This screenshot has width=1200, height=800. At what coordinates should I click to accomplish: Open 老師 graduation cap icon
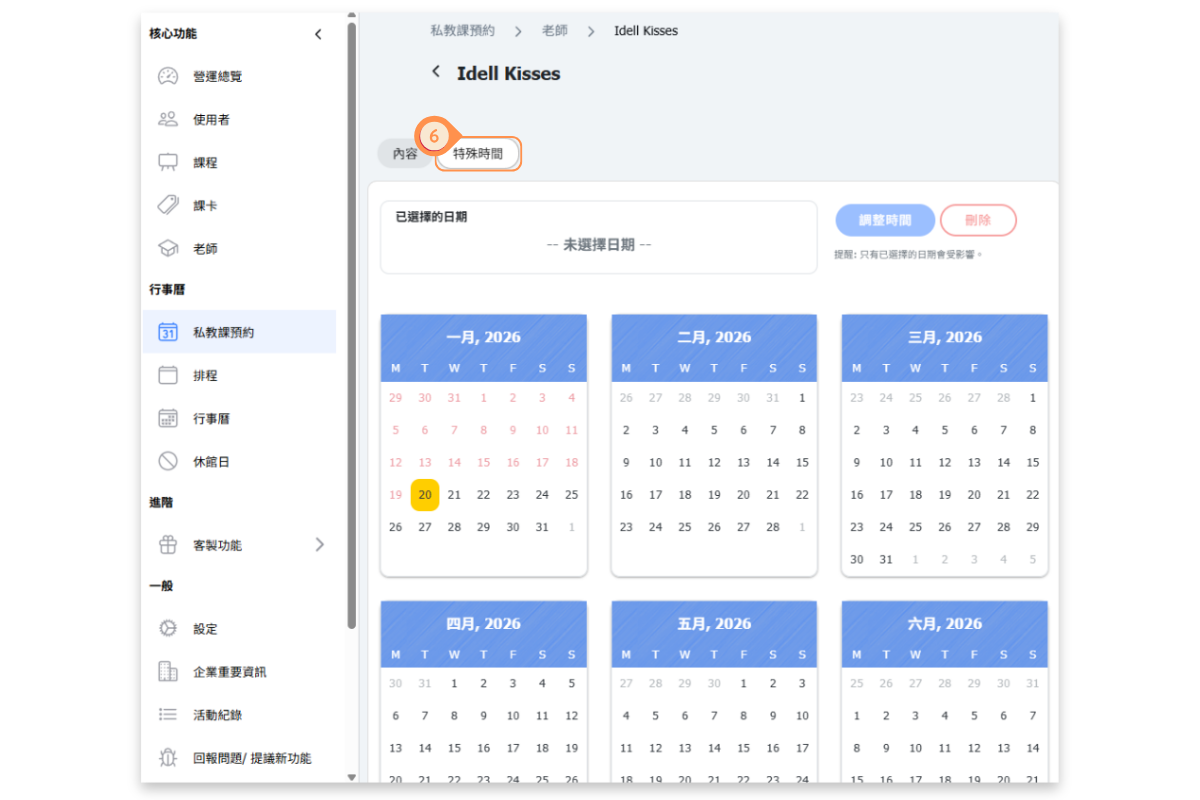[168, 248]
